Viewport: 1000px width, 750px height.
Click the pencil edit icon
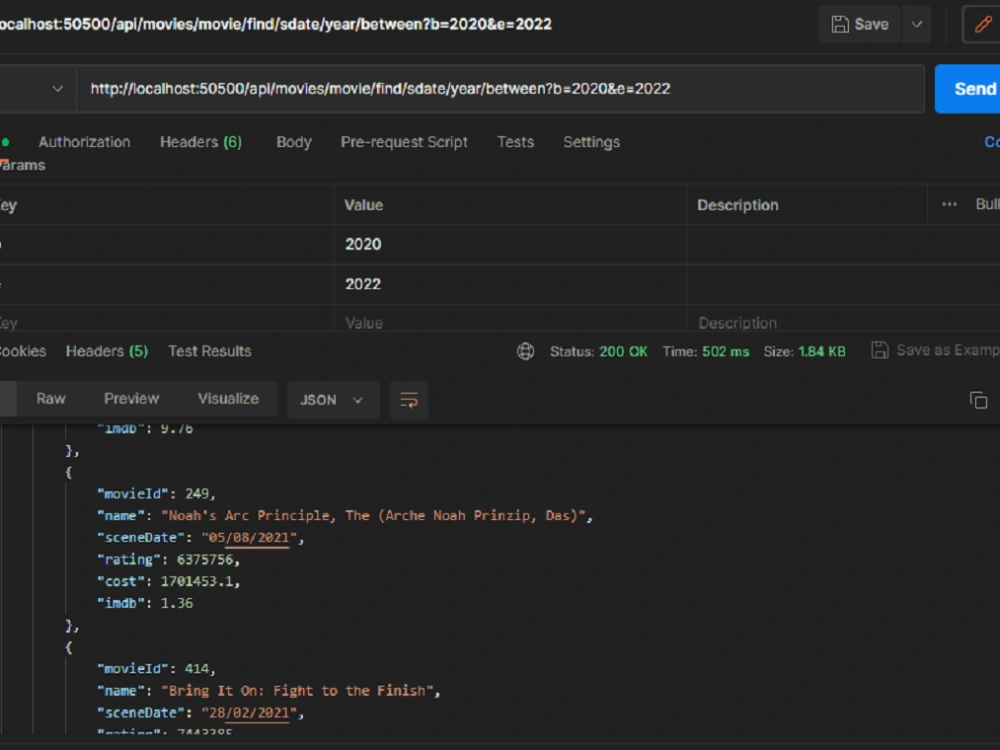982,24
